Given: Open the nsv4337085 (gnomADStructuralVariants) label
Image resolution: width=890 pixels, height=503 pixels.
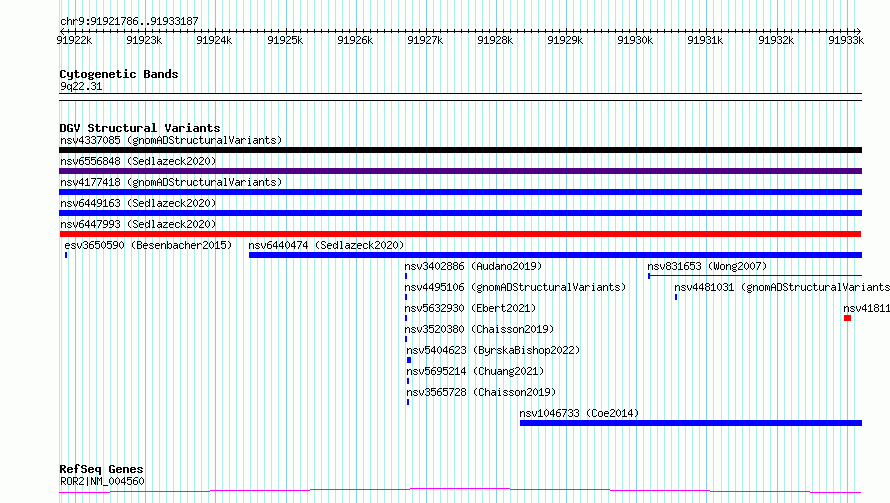Looking at the screenshot, I should click(171, 140).
